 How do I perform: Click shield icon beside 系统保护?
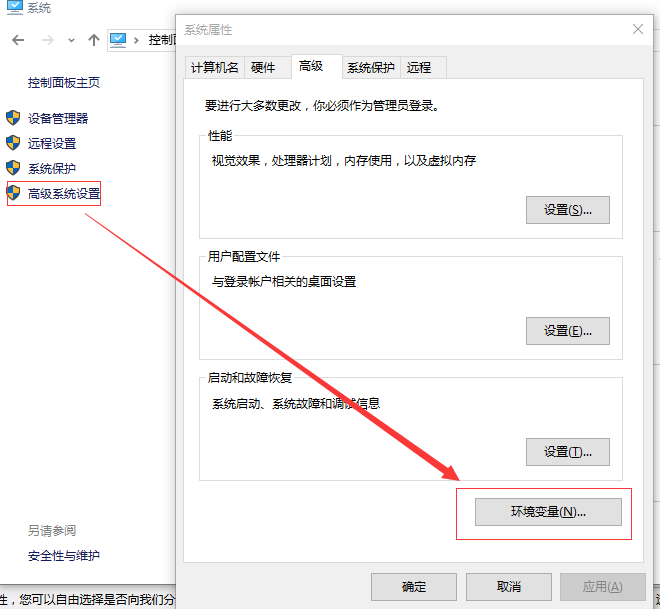(x=13, y=168)
